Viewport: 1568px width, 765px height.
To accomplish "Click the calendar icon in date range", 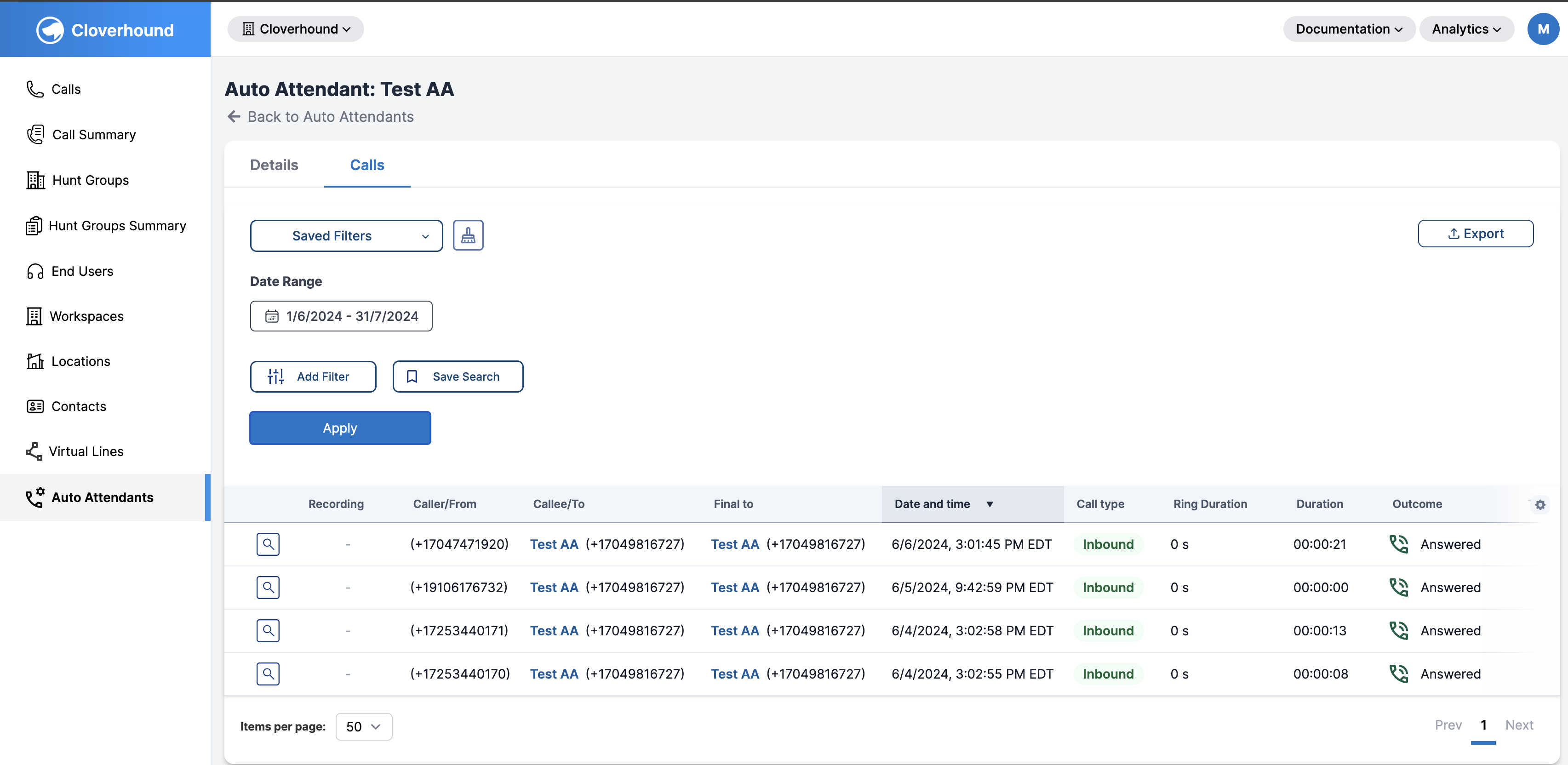I will (271, 316).
